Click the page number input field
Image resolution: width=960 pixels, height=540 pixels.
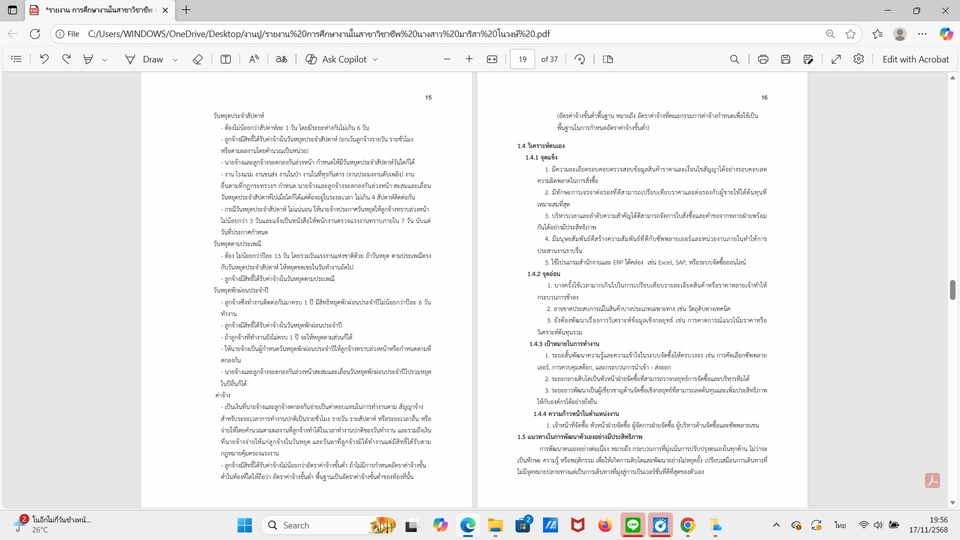(x=522, y=59)
